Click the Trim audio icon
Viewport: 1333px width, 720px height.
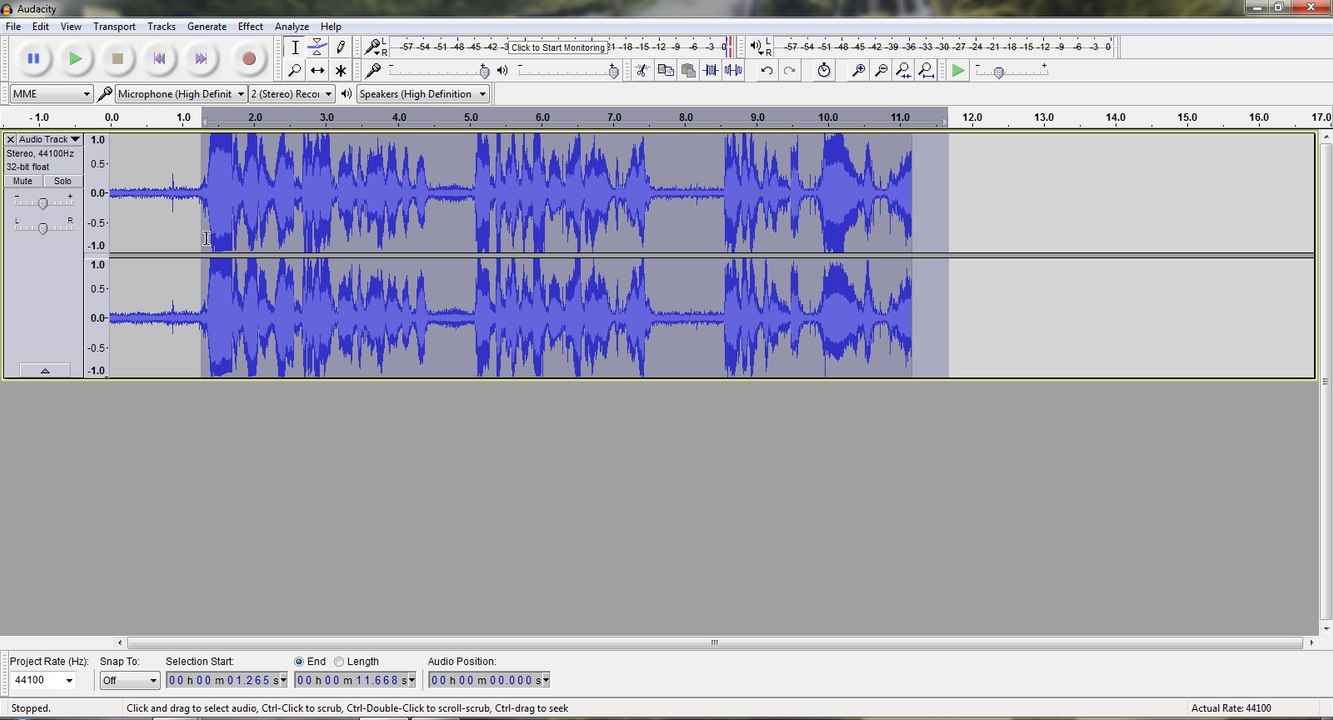click(x=711, y=70)
